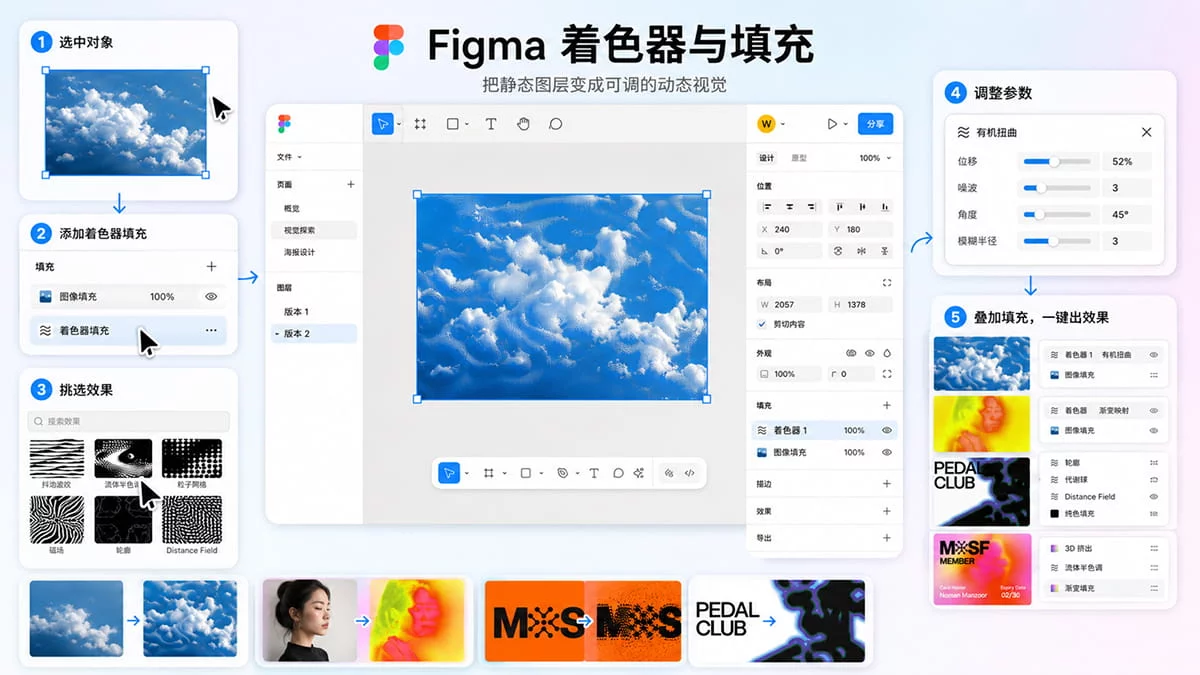Click the draw mode icon beside code icon
Screen dimensions: 1200x675
(x=669, y=473)
